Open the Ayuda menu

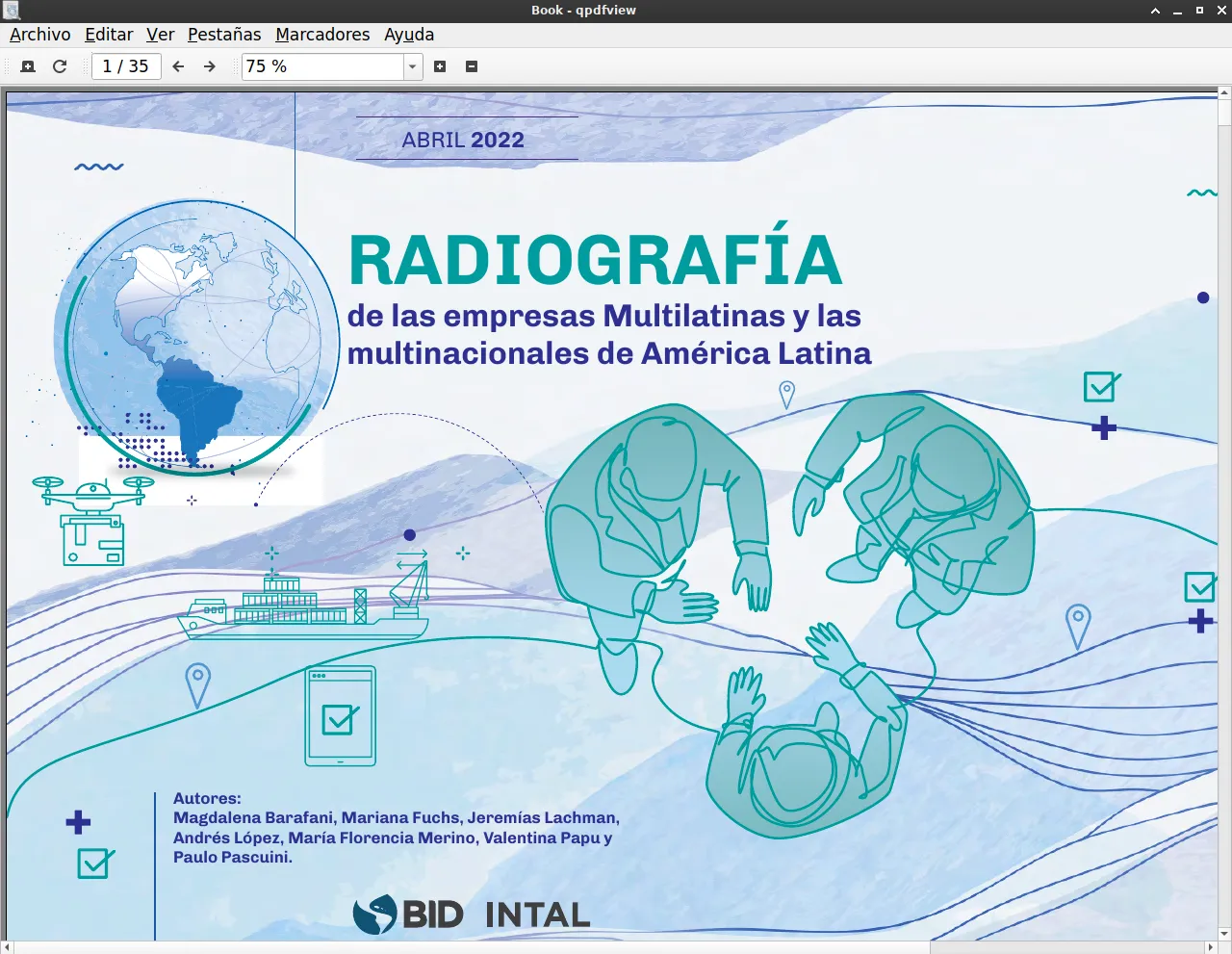click(x=409, y=35)
